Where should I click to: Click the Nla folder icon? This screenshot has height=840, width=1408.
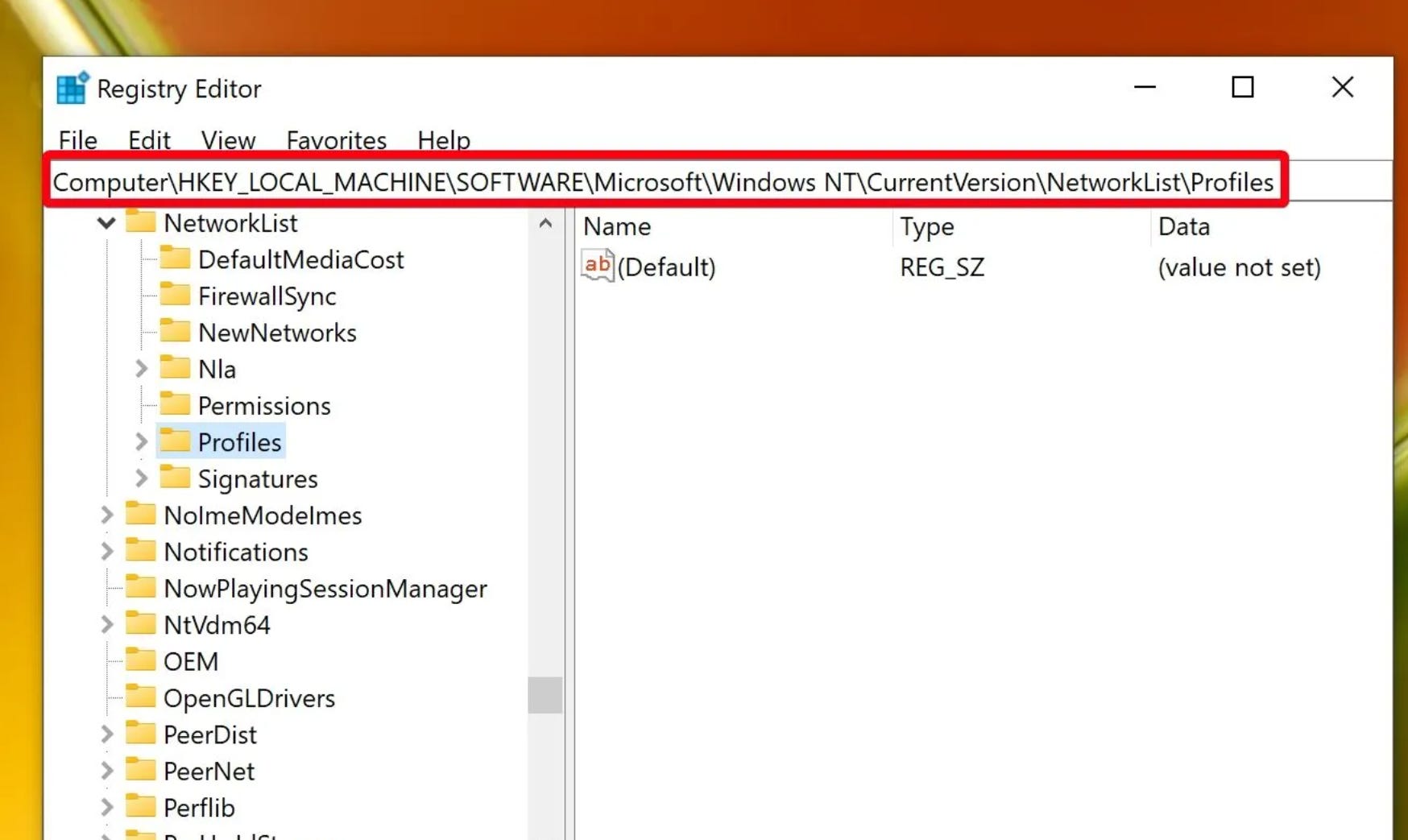tap(175, 367)
